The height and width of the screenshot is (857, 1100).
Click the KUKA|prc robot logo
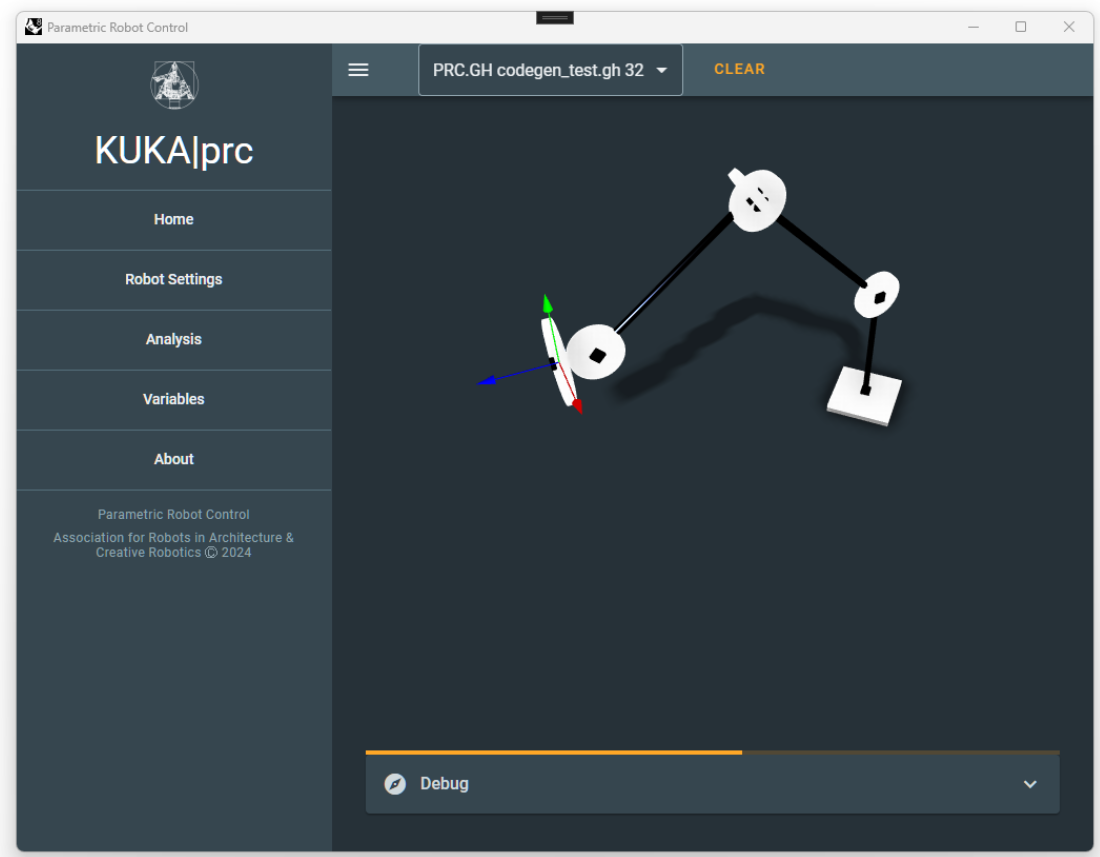click(174, 85)
